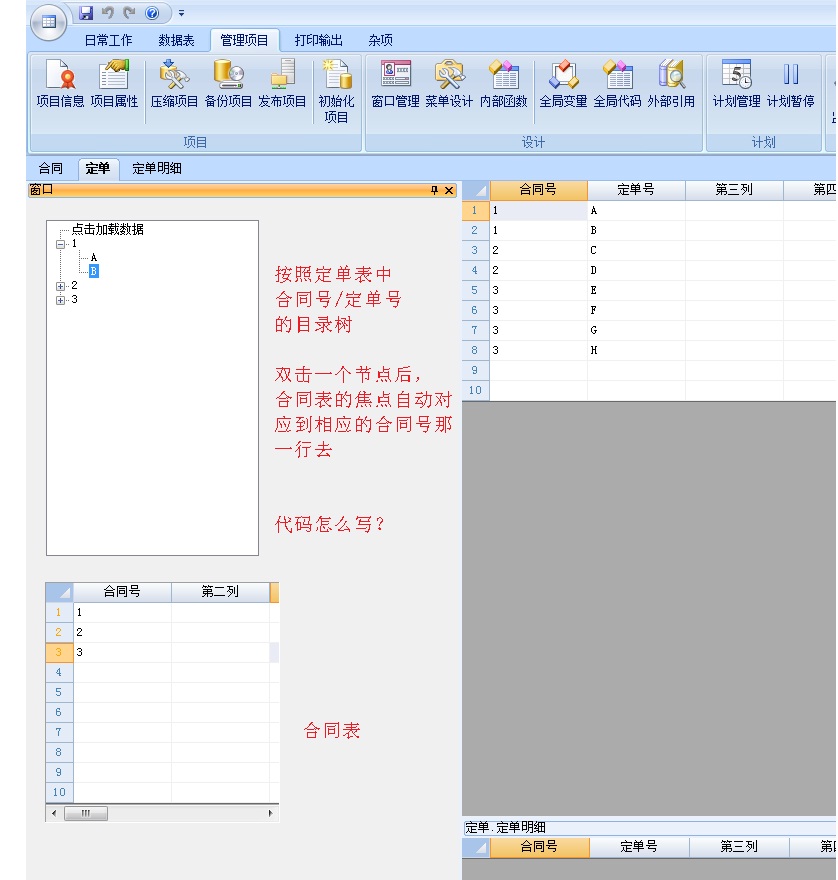838x880 pixels.
Task: Open the round application menu button
Action: (x=49, y=22)
